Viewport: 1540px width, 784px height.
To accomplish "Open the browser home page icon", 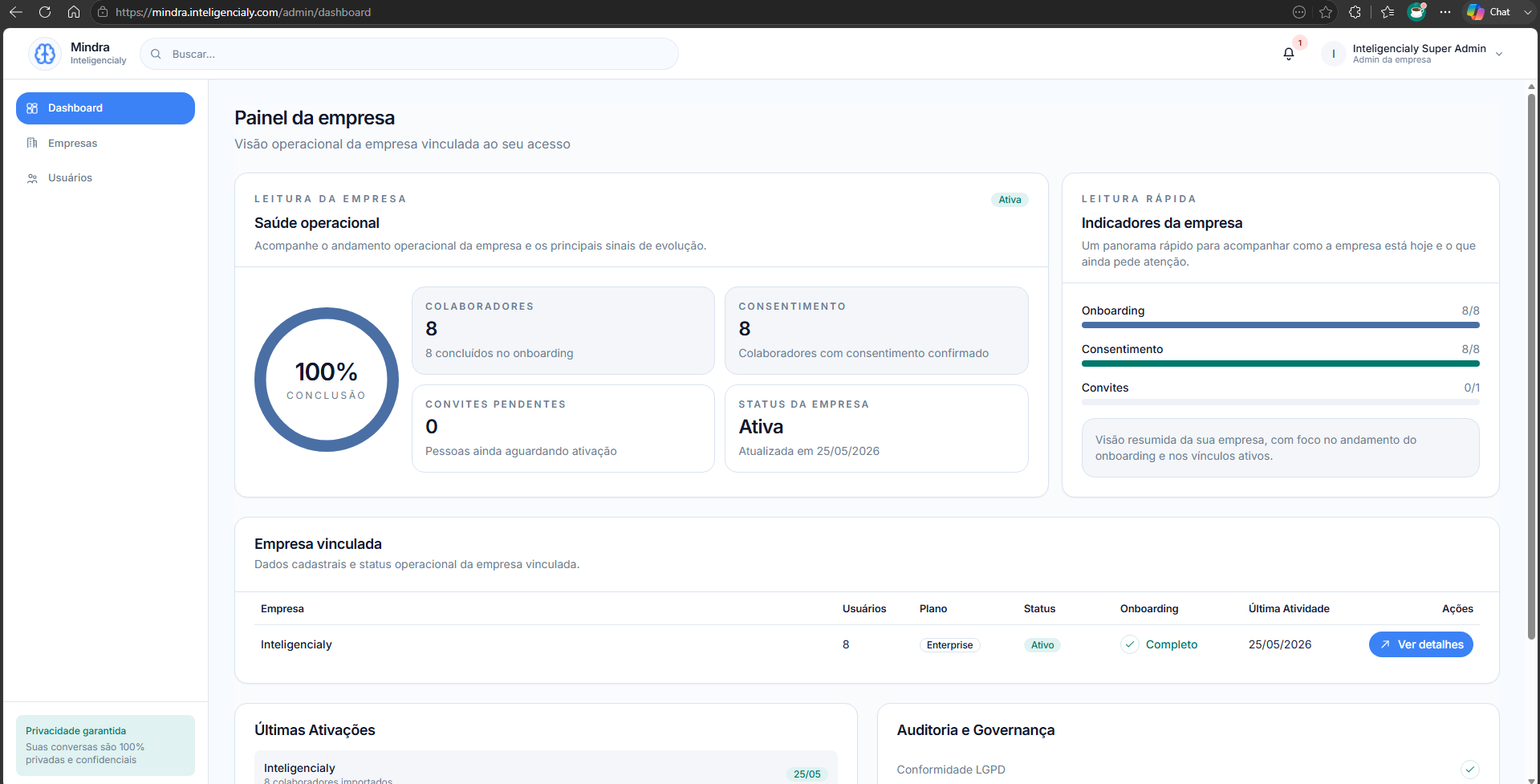I will [74, 12].
